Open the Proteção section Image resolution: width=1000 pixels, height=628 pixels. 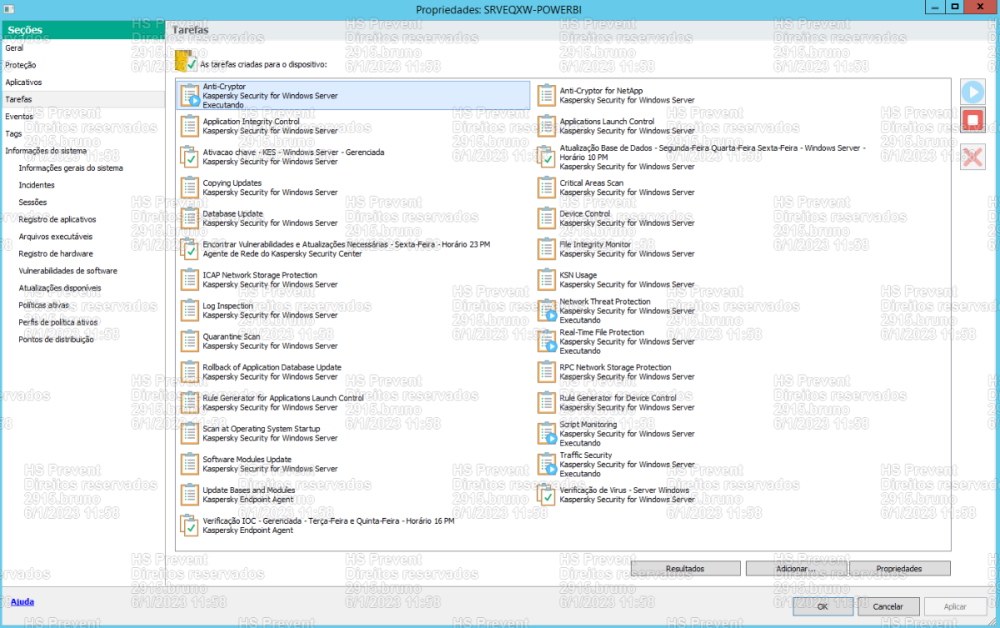click(20, 65)
